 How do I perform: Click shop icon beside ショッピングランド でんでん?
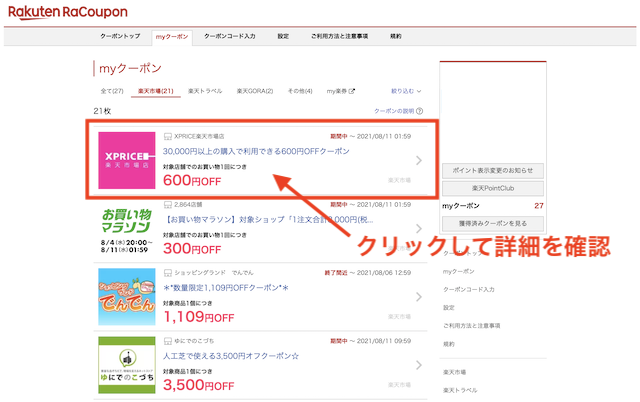167,273
